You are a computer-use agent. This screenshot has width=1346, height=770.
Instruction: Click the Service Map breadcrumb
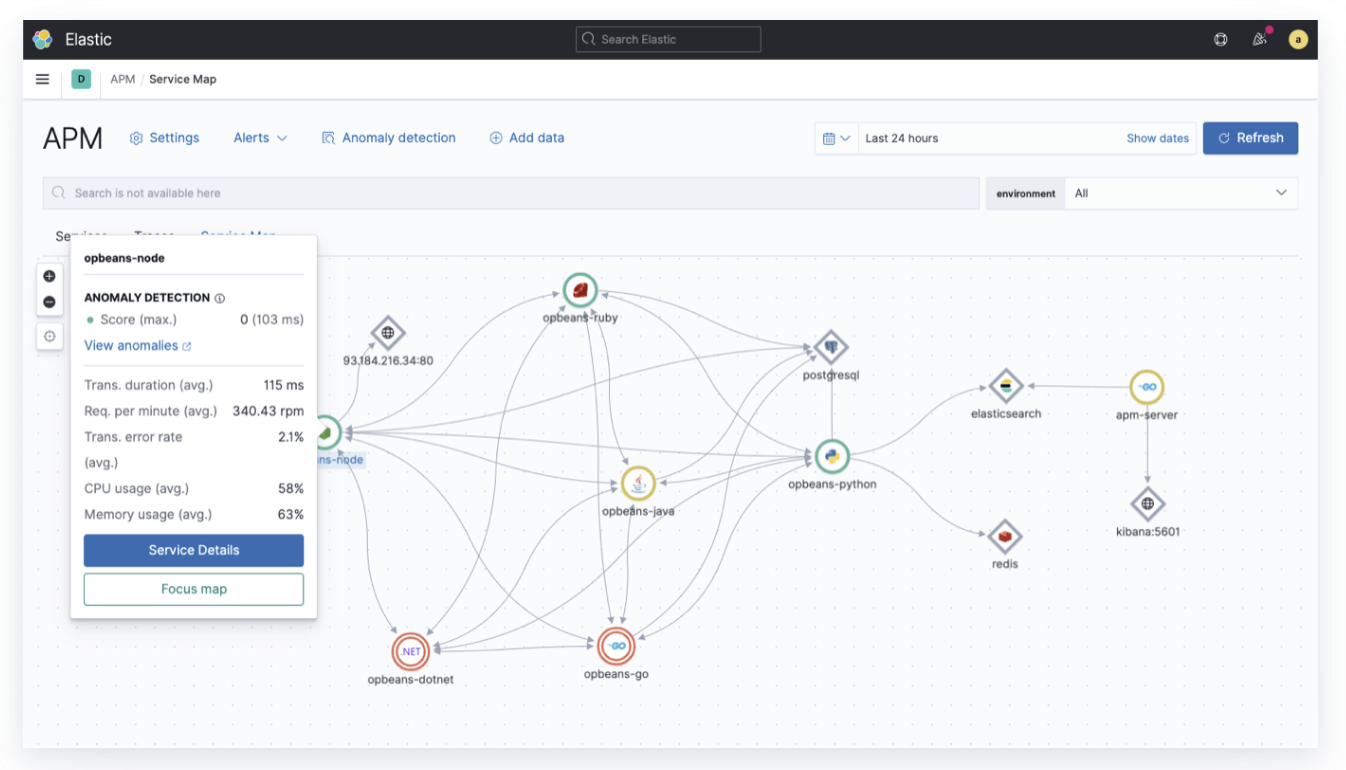pyautogui.click(x=183, y=79)
